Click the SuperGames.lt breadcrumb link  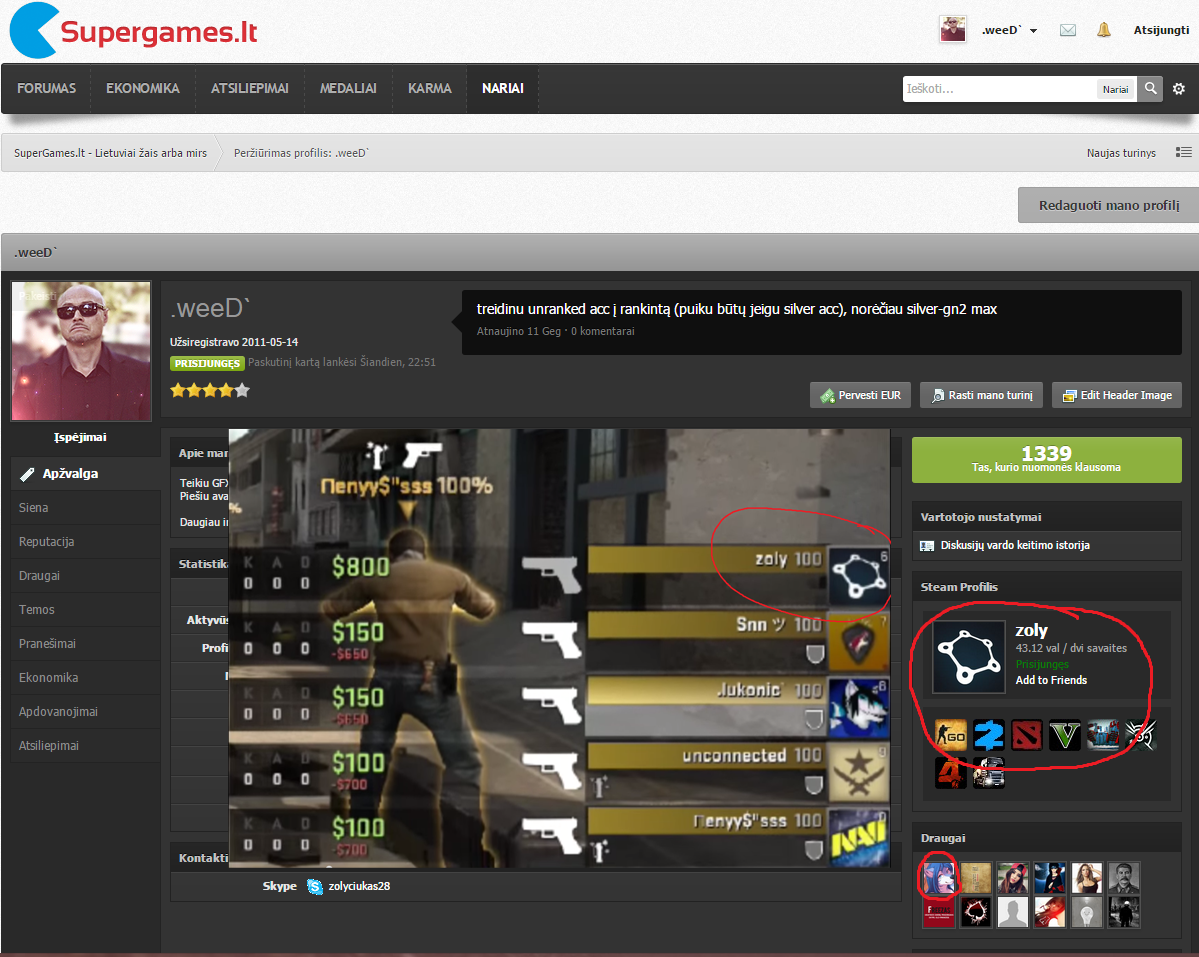click(110, 153)
